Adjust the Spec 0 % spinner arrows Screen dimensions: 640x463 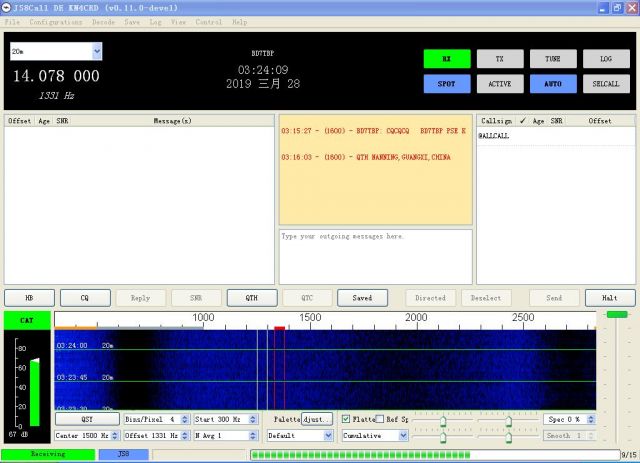(591, 419)
